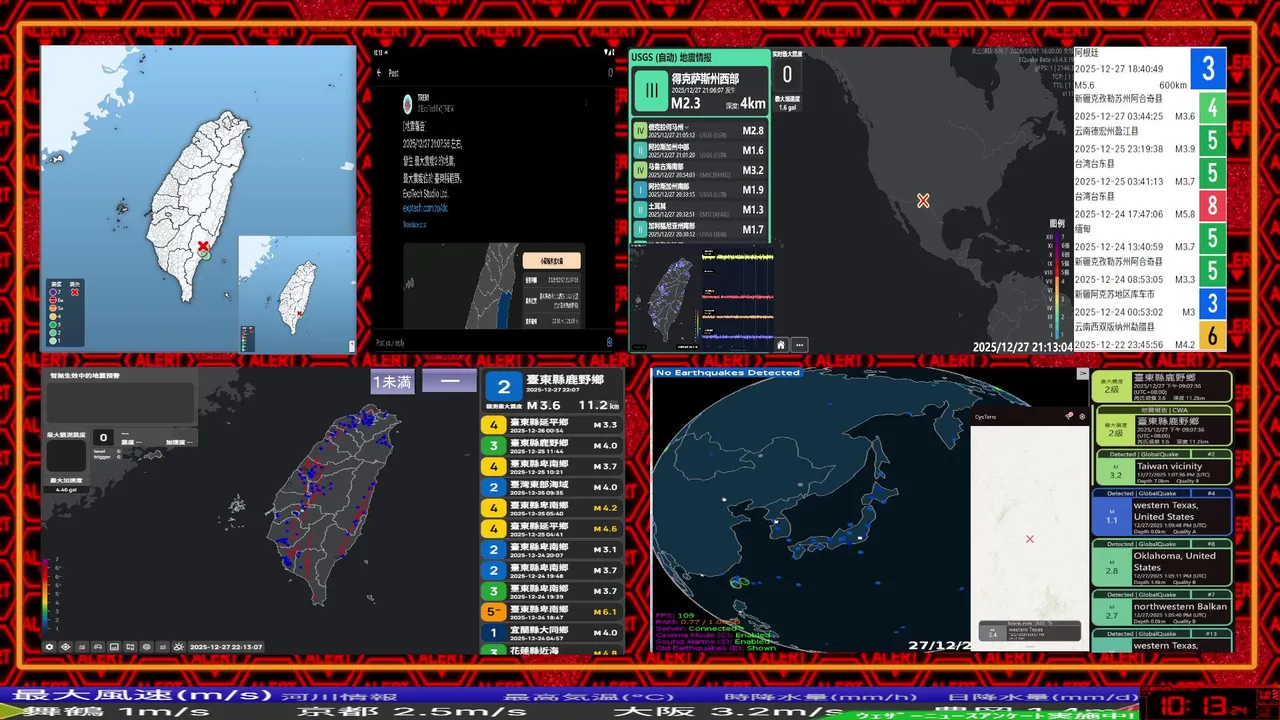Select the 阿拉斯加州南部 M1.9 row
This screenshot has width=1280, height=720.
tap(700, 190)
